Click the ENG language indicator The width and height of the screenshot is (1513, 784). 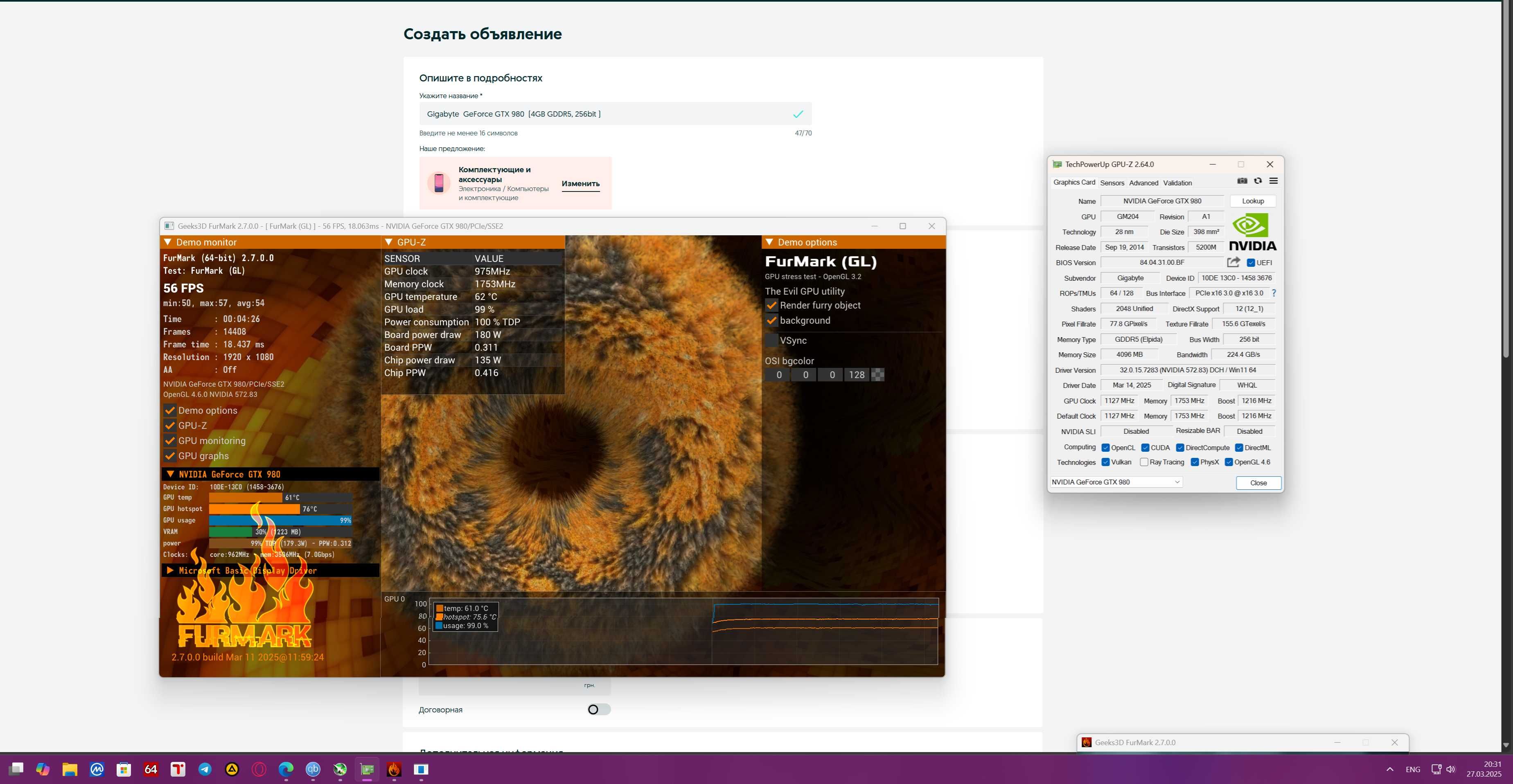pos(1413,769)
